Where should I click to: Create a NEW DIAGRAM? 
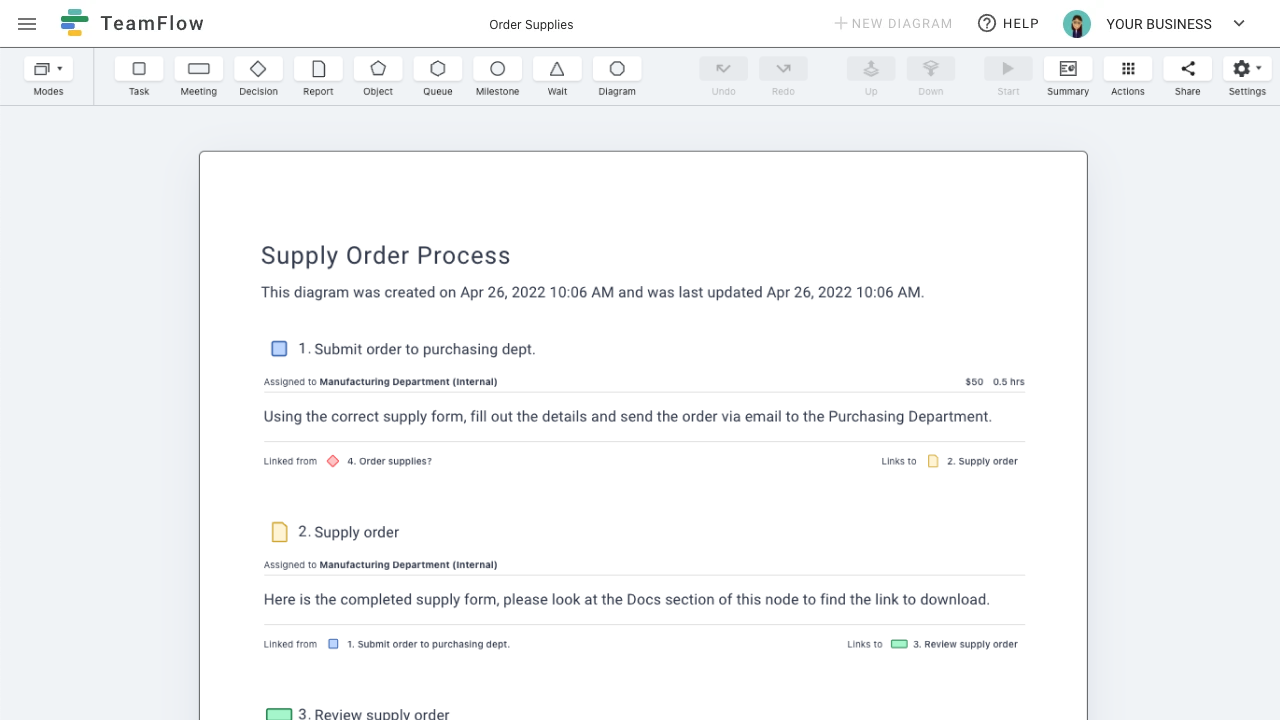(x=893, y=23)
